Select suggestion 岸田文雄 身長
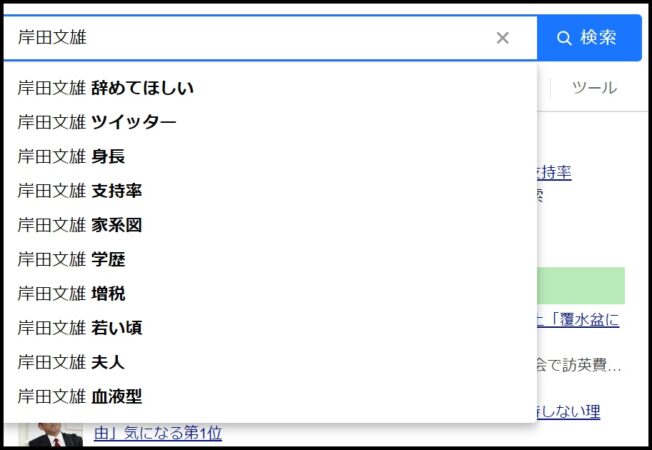Image resolution: width=652 pixels, height=450 pixels. (x=270, y=157)
